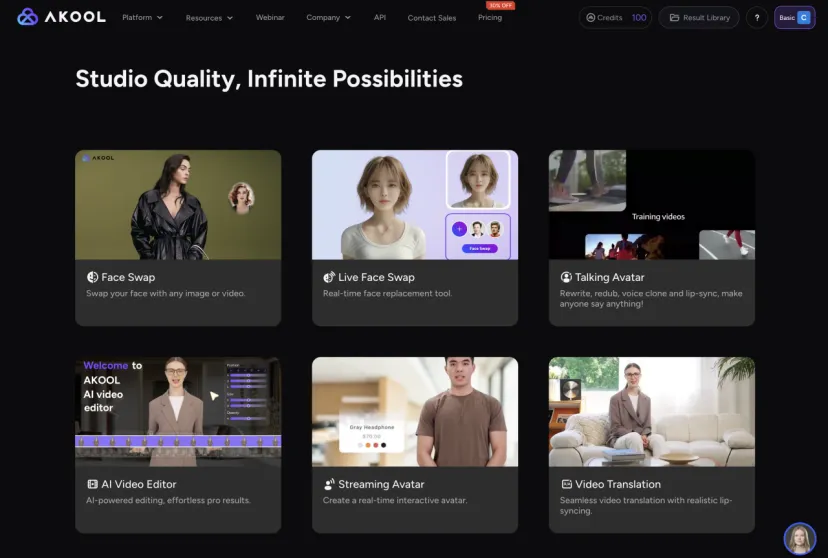Click the AI Video Editor title icon
Screen dimensions: 828x558
click(x=92, y=484)
